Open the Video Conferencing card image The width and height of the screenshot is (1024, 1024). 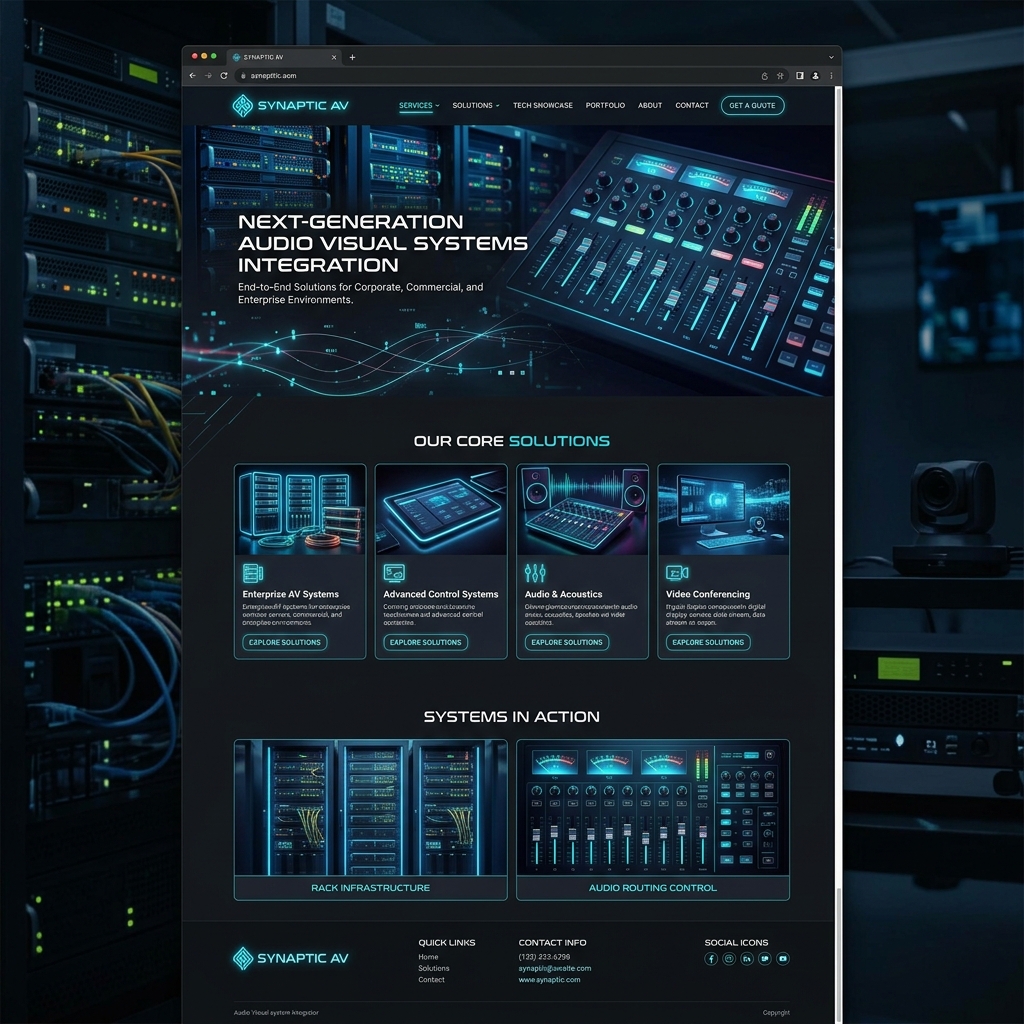(x=724, y=509)
